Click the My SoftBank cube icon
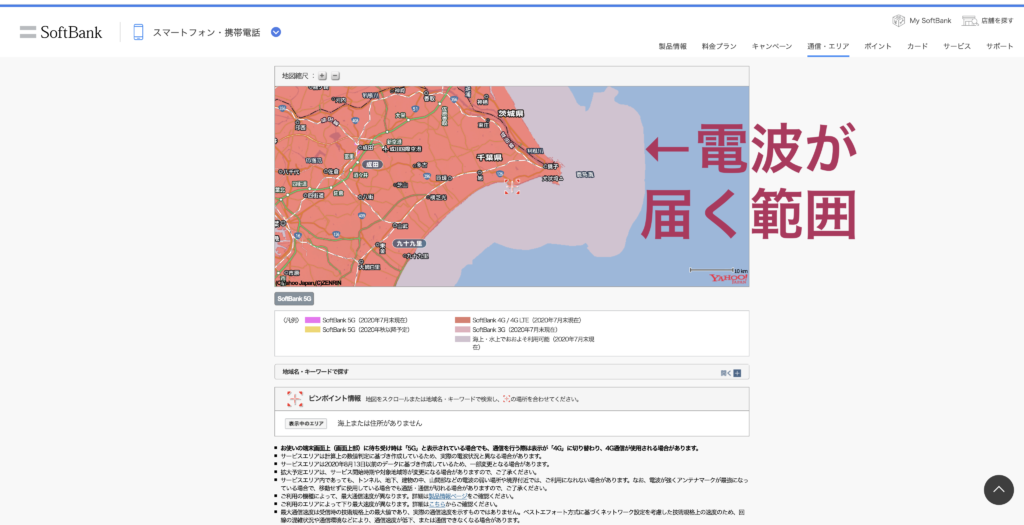The height and width of the screenshot is (525, 1024). click(x=899, y=21)
